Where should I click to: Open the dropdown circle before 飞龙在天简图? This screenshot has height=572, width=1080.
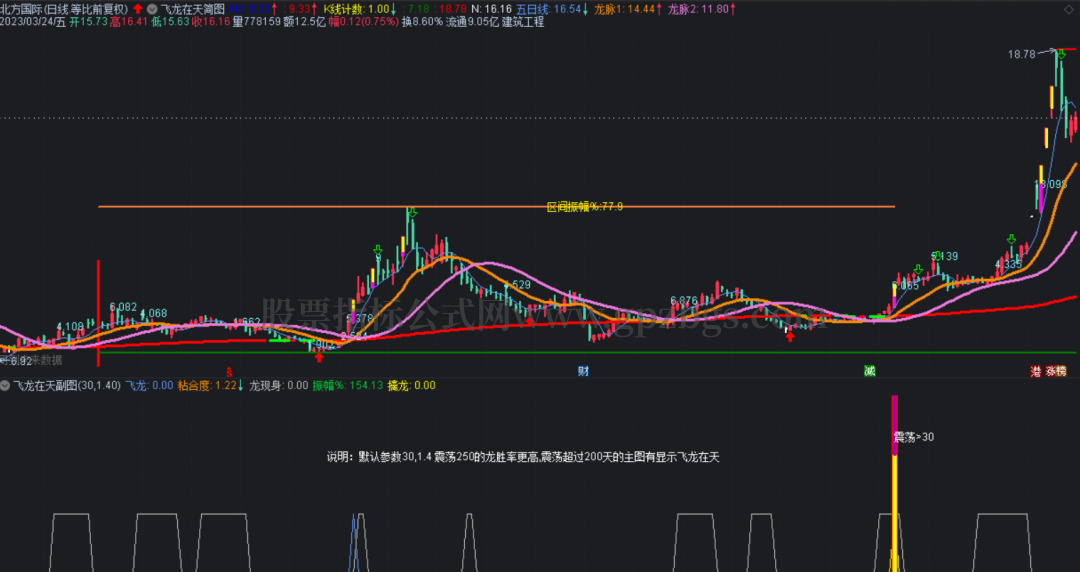tap(152, 9)
